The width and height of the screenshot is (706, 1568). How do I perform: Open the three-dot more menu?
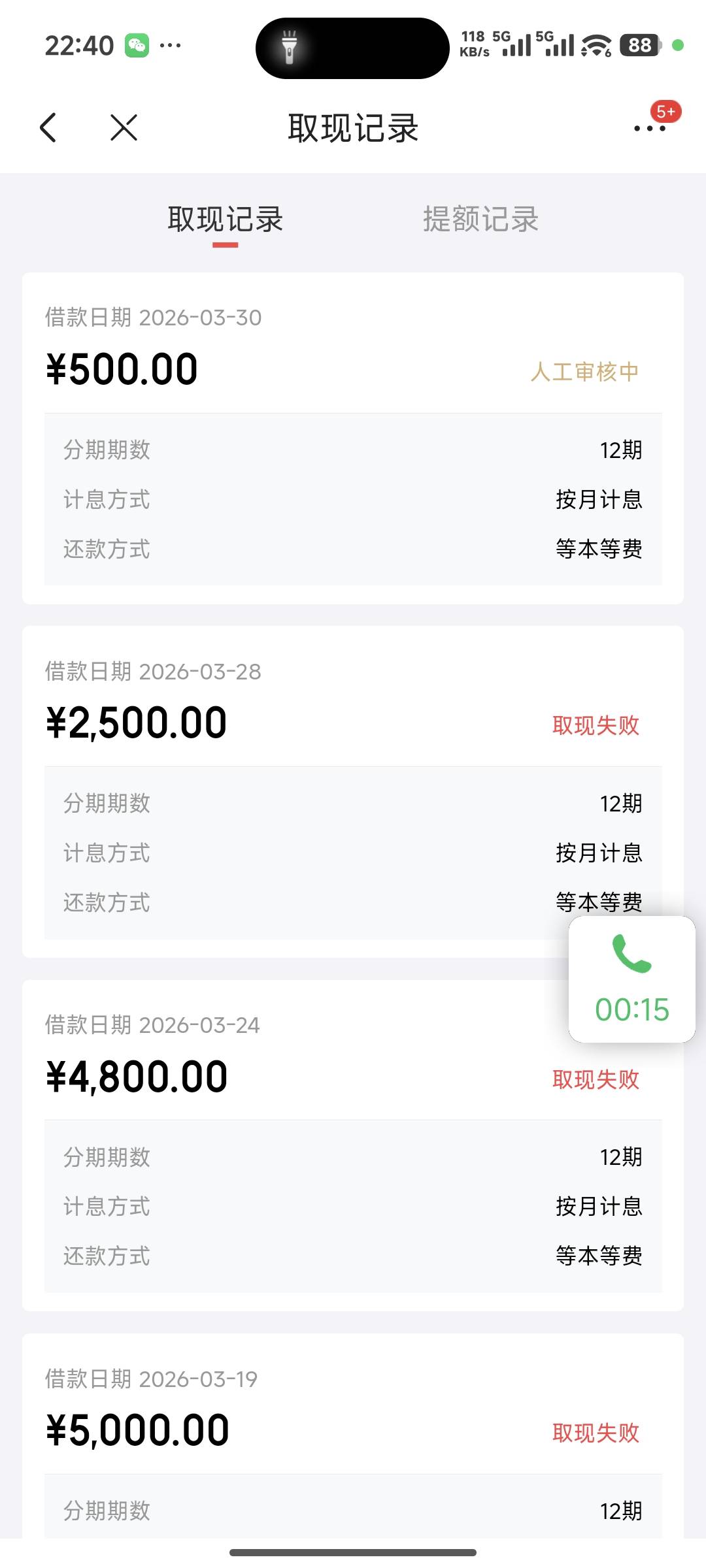649,129
